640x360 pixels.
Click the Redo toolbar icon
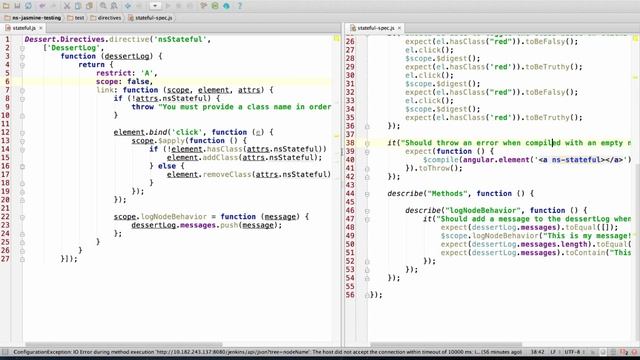tap(53, 6)
